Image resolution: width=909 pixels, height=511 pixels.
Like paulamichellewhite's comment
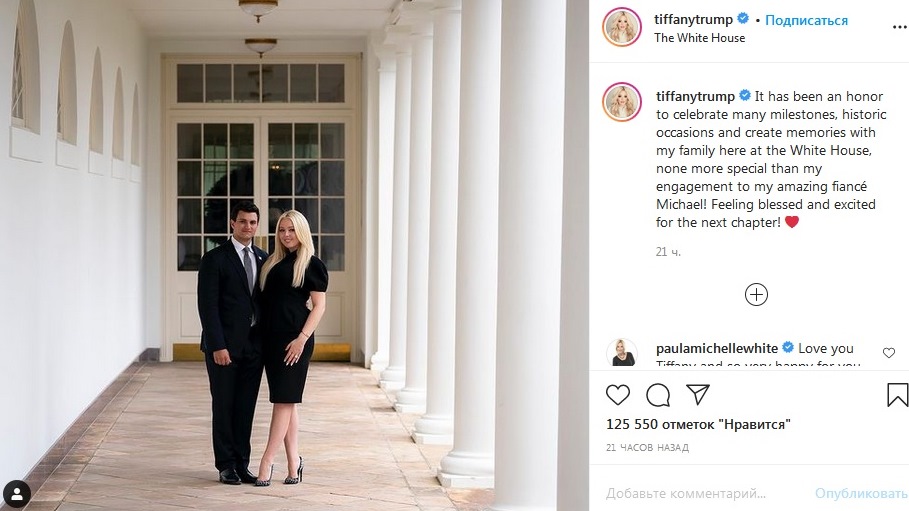889,353
